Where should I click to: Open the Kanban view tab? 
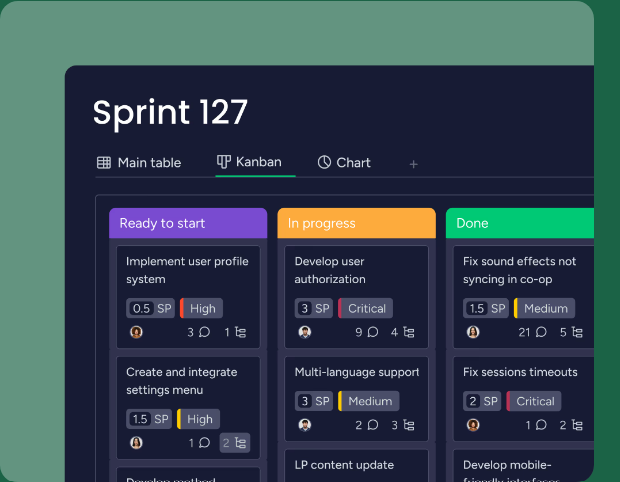tap(249, 161)
